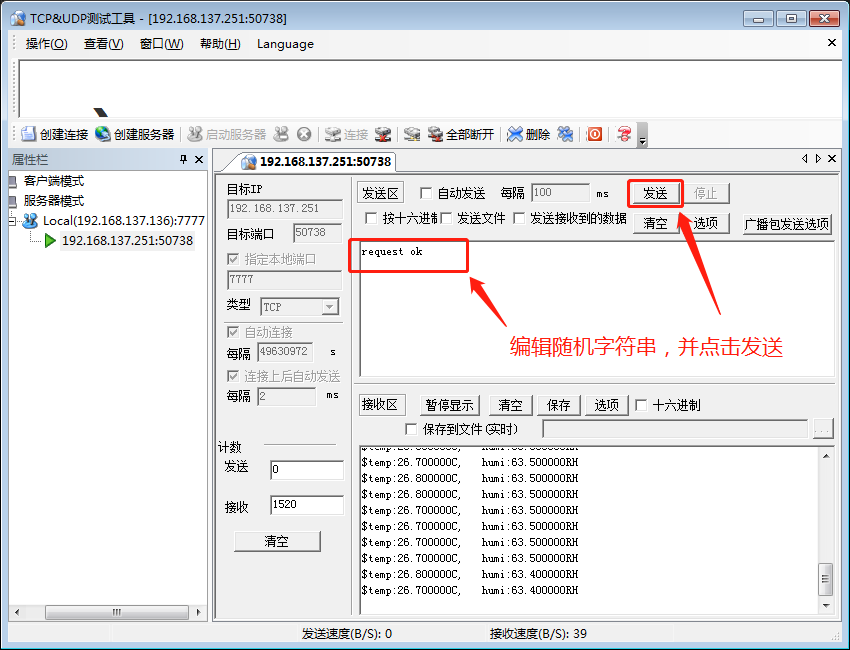850x650 pixels.
Task: Click the tree panel horizontal scrollbar thumb
Action: click(117, 612)
